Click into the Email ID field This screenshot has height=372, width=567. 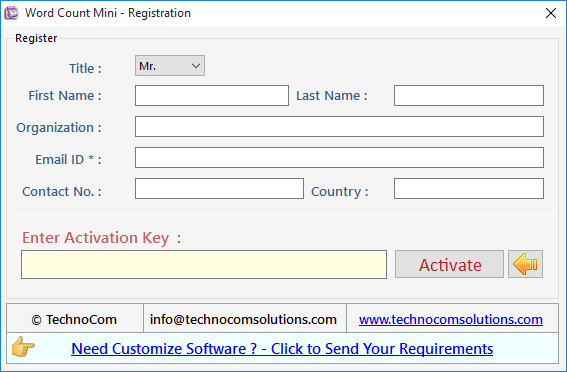[339, 158]
